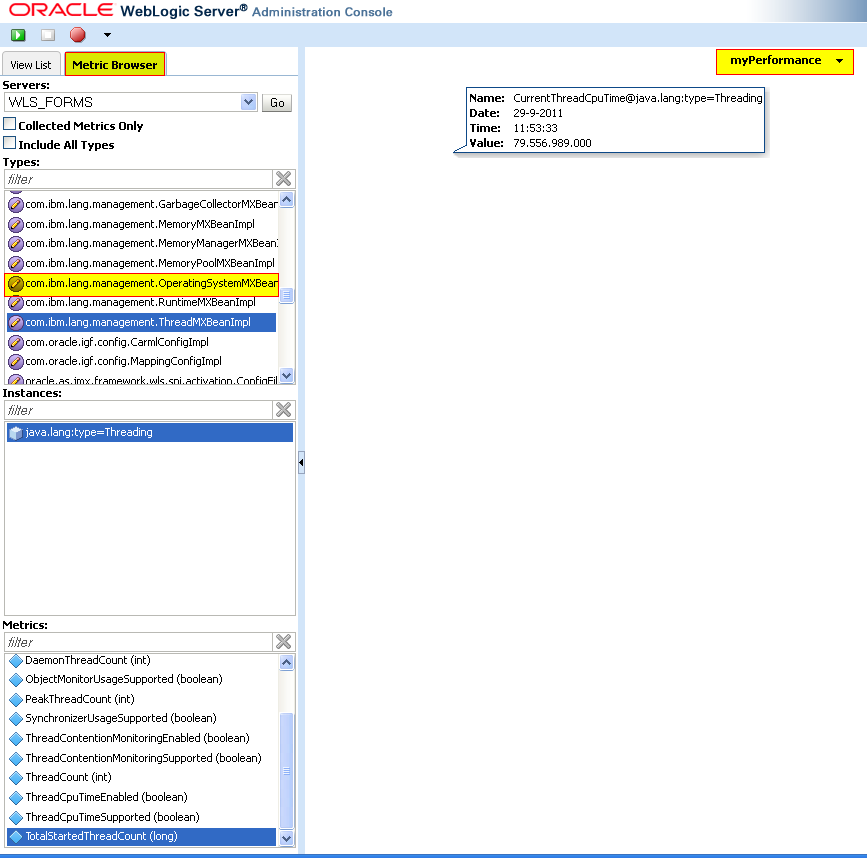This screenshot has height=858, width=867.
Task: Clear the Instances filter with X icon
Action: point(284,410)
